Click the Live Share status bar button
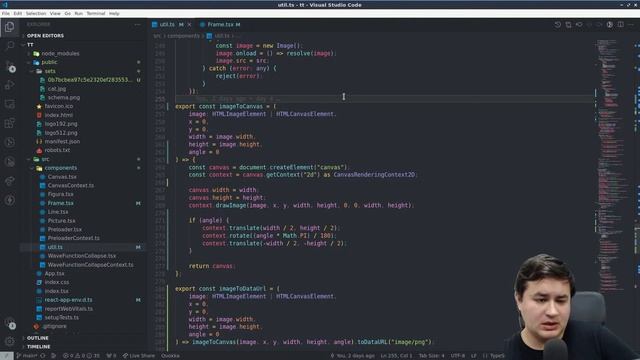This screenshot has height=360, width=640. 139,356
